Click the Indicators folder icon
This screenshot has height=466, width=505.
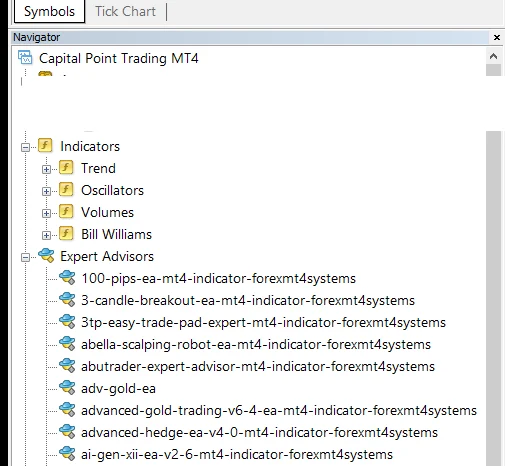[x=45, y=146]
